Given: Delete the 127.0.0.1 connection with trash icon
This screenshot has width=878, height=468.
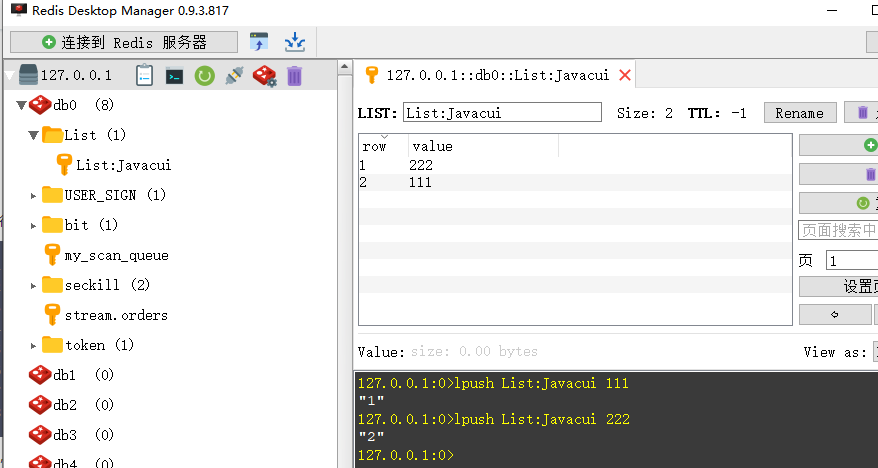Looking at the screenshot, I should coord(294,75).
